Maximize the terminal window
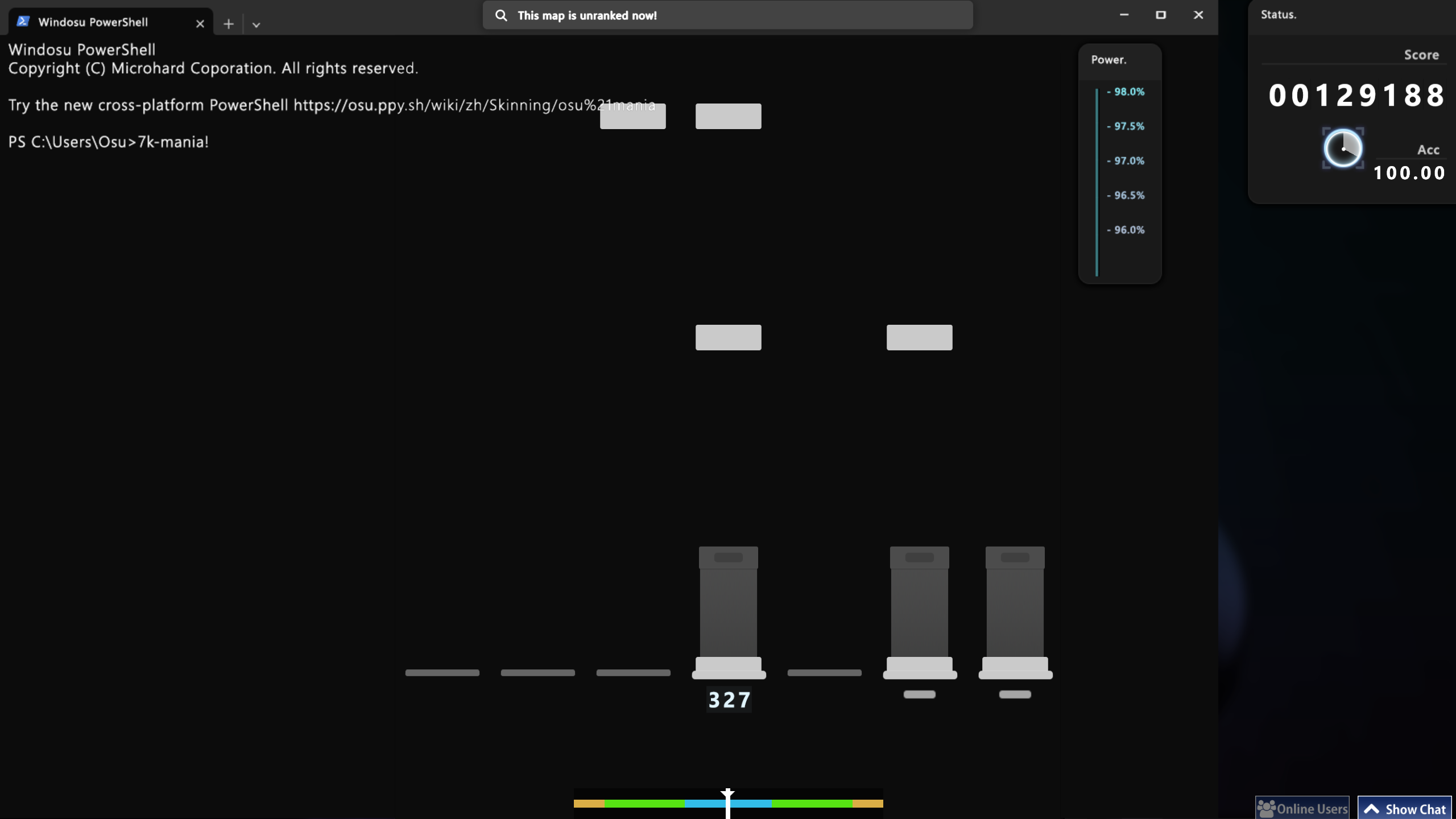This screenshot has height=819, width=1456. [x=1161, y=15]
